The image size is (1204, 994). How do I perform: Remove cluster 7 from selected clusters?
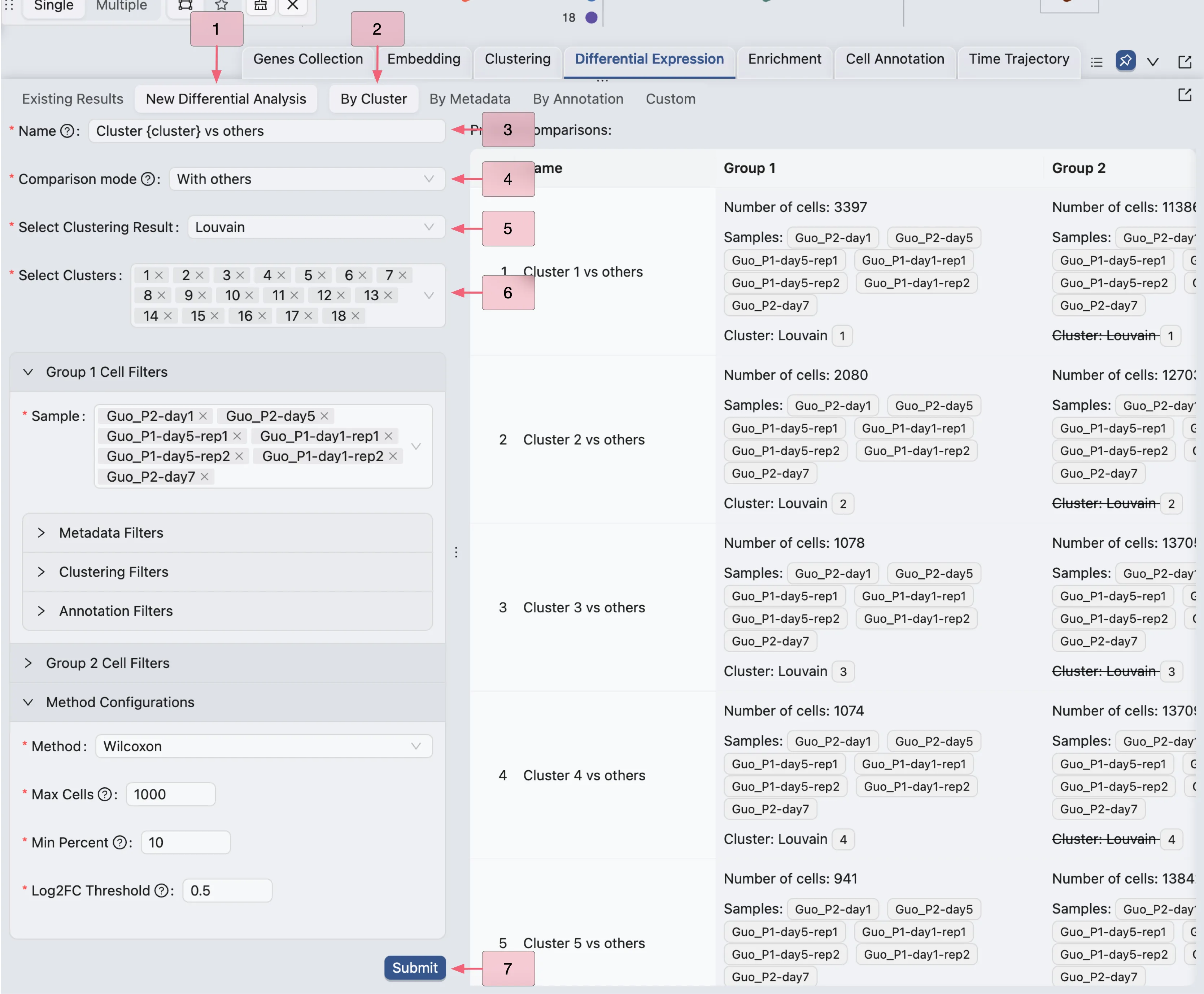tap(403, 275)
